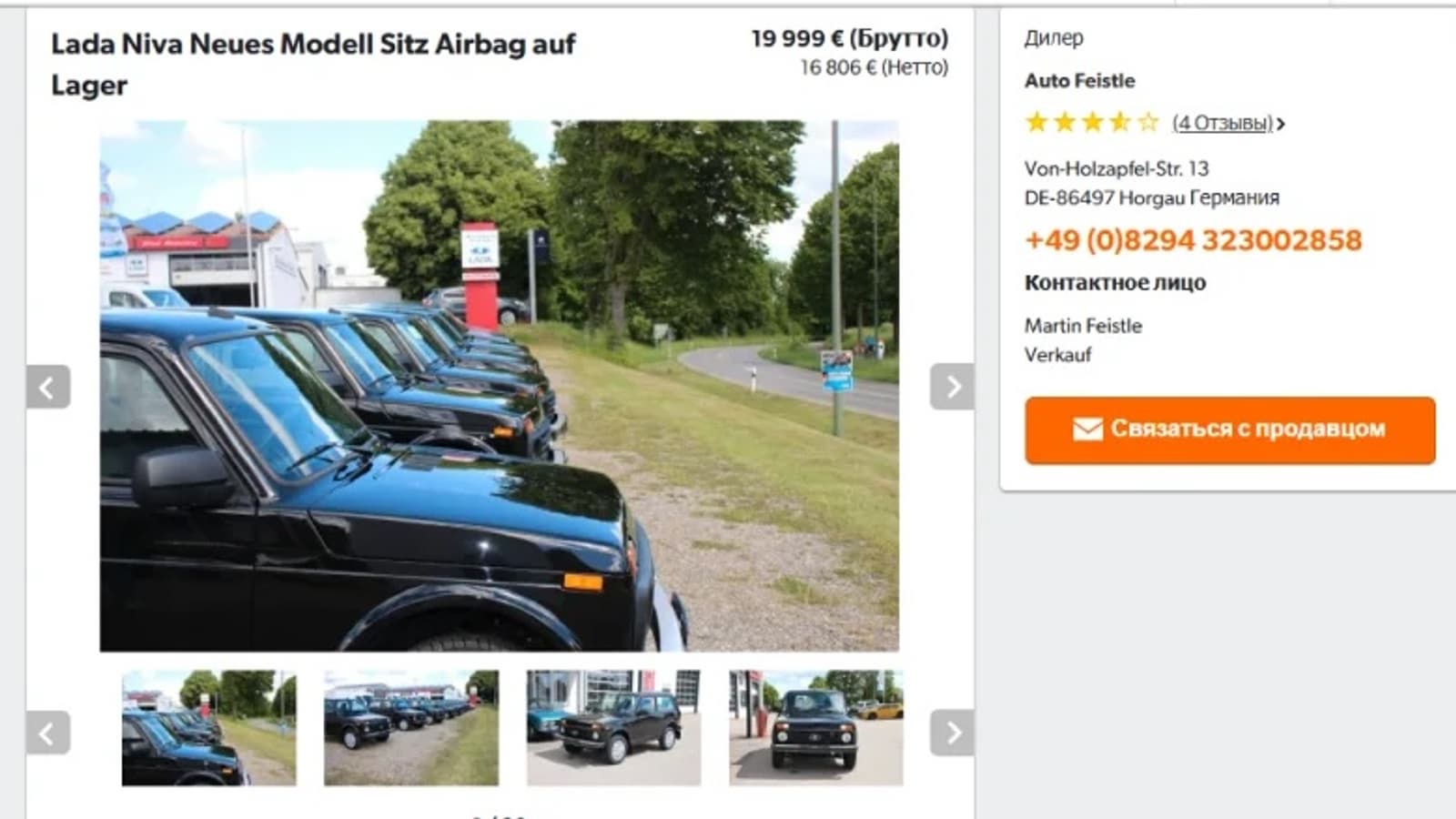Select first thumbnail of Nivas row

[x=209, y=728]
